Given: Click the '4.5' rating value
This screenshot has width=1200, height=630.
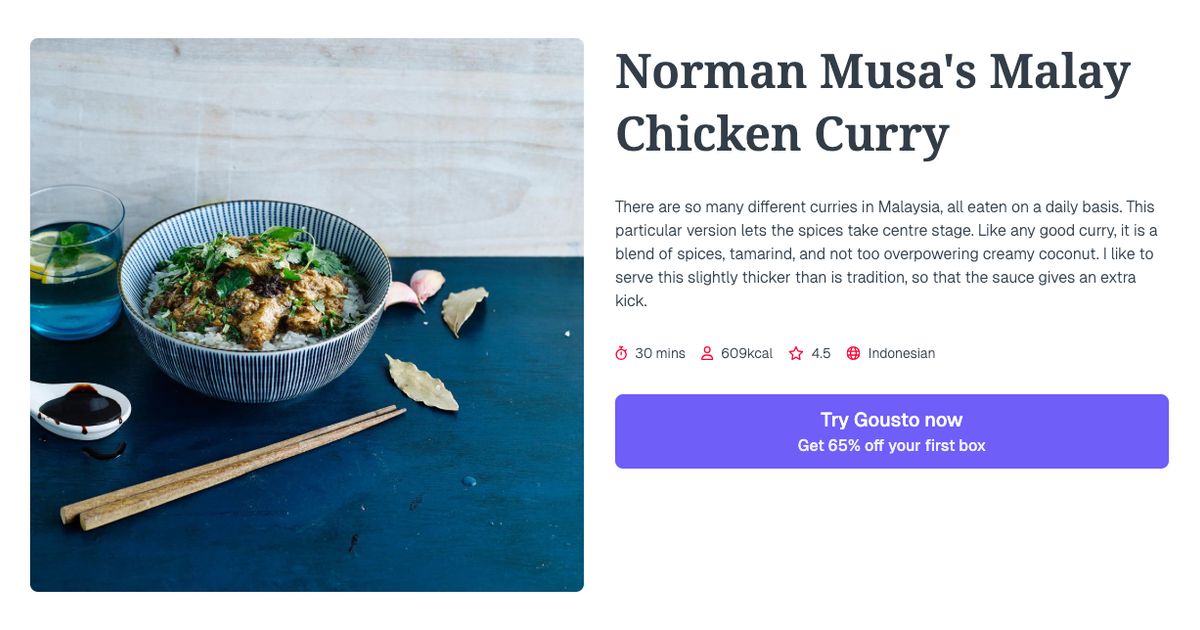Looking at the screenshot, I should coord(820,353).
